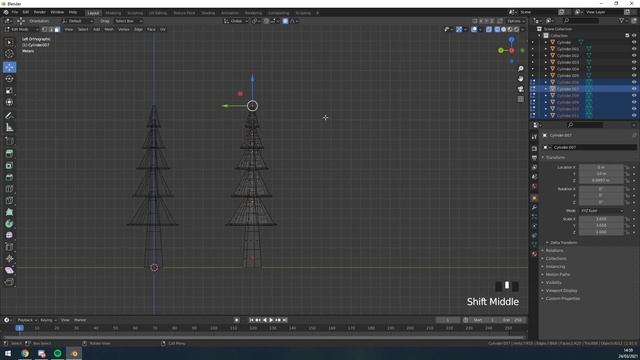640x360 pixels.
Task: Click the Pan view hand icon
Action: [520, 78]
